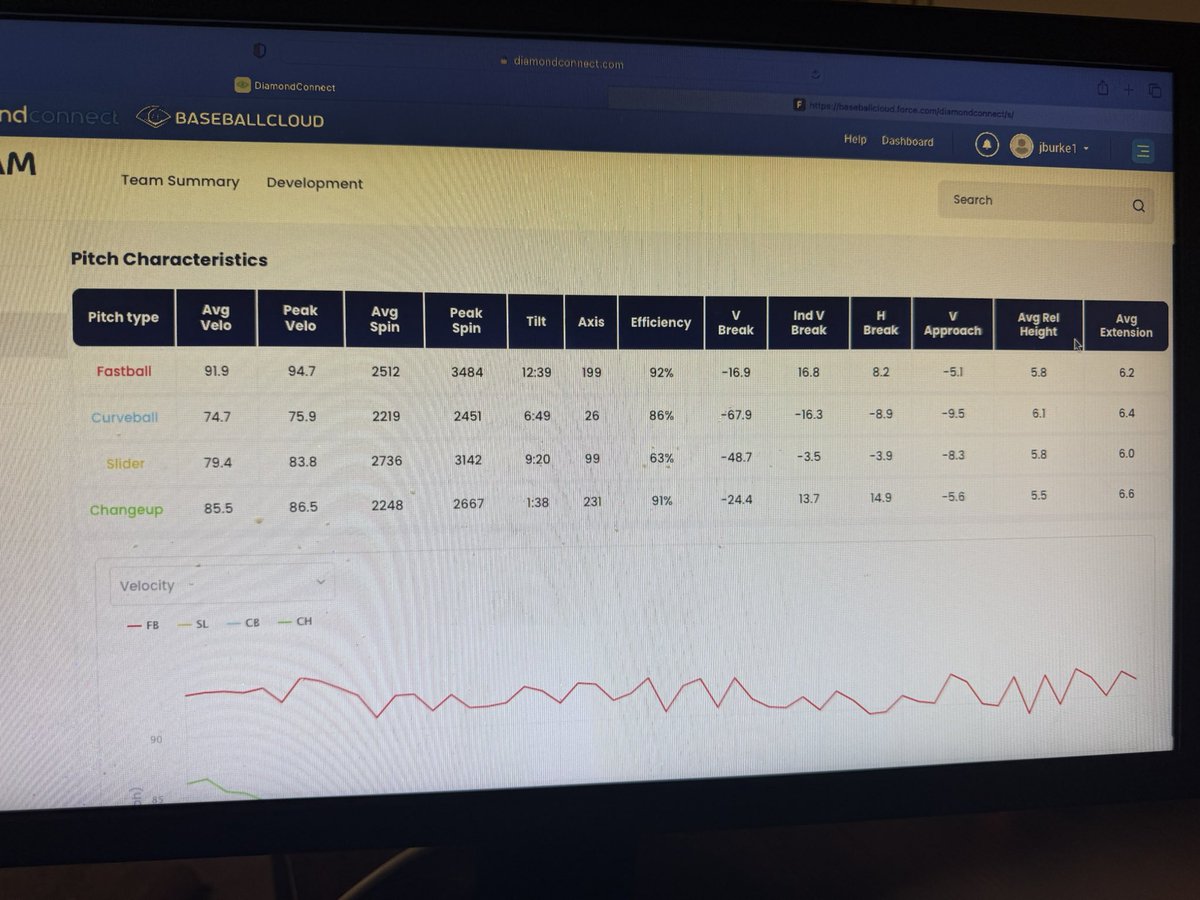Click the F favicon of baseballcloud.force.com tab
Image resolution: width=1200 pixels, height=900 pixels.
[799, 103]
